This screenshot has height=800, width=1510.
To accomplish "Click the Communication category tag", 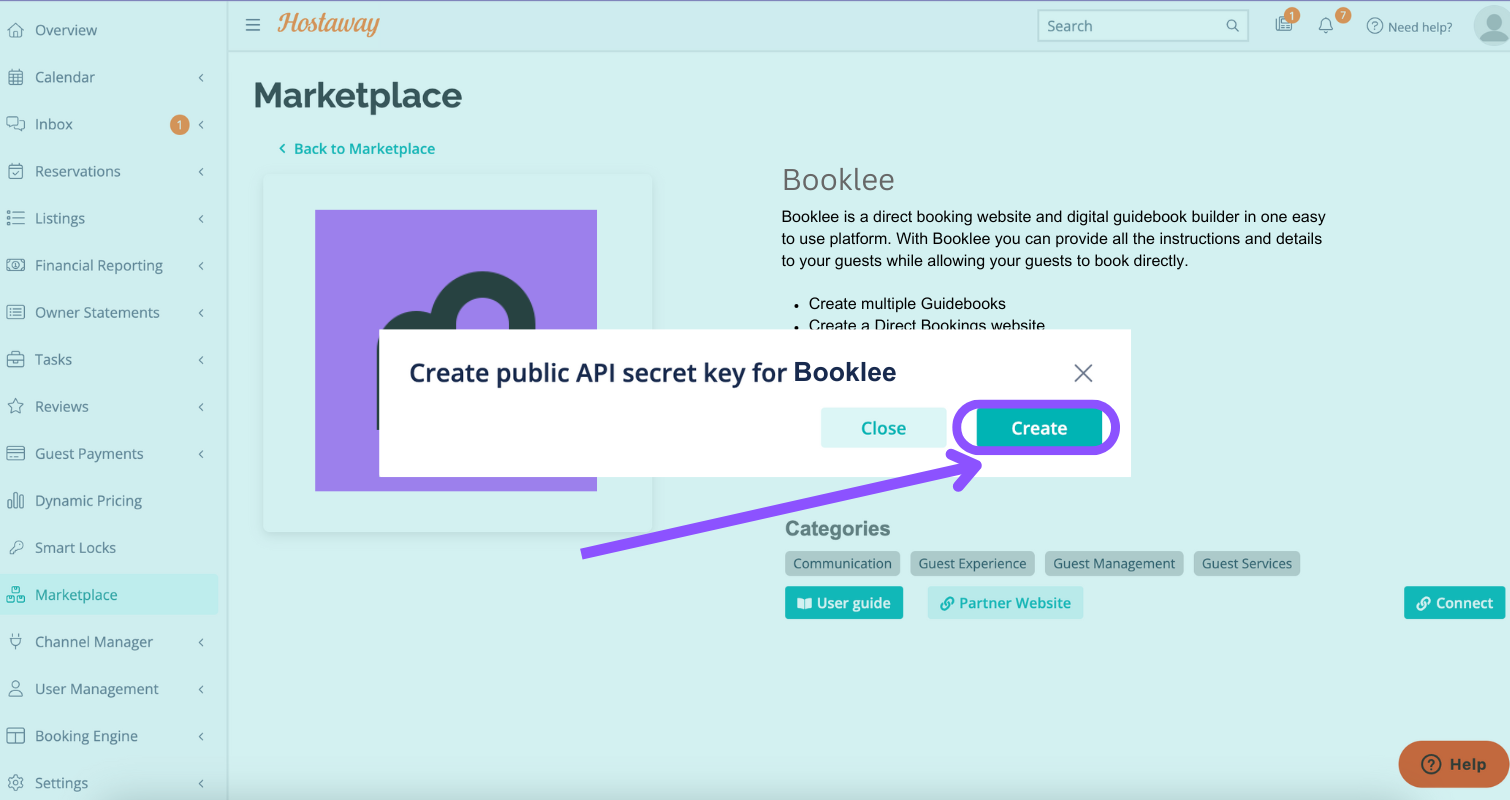I will coord(842,563).
